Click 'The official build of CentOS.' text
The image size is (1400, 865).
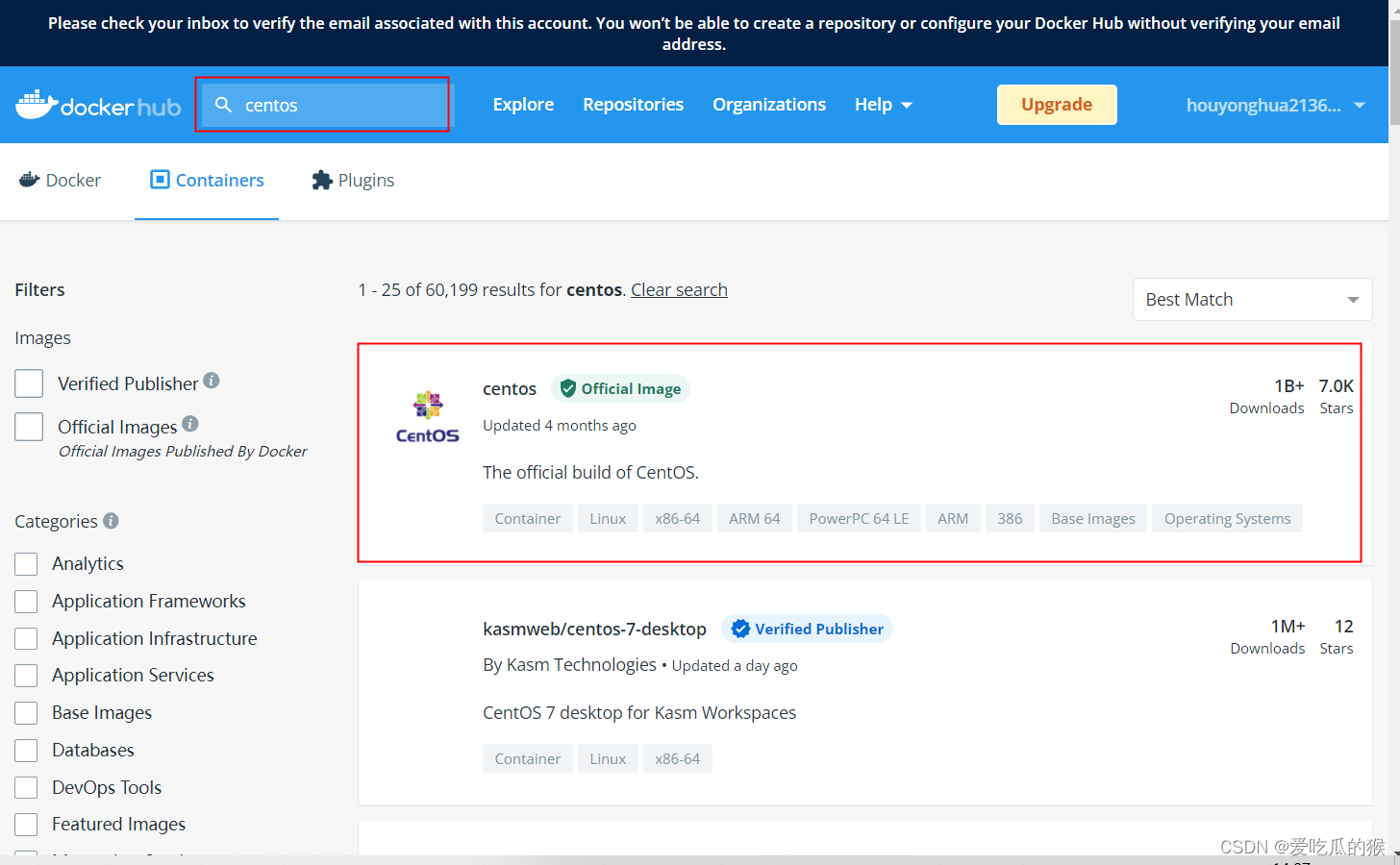pos(590,472)
